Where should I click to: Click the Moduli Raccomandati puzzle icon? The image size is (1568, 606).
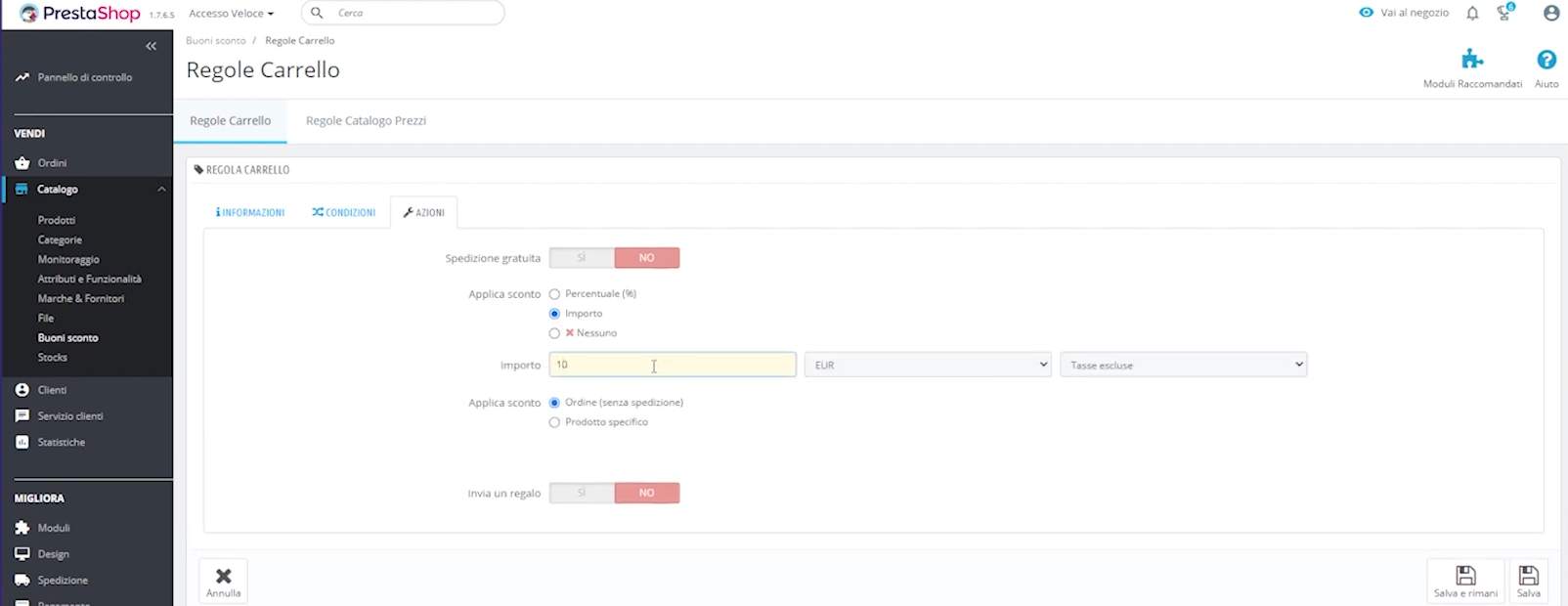pyautogui.click(x=1472, y=61)
